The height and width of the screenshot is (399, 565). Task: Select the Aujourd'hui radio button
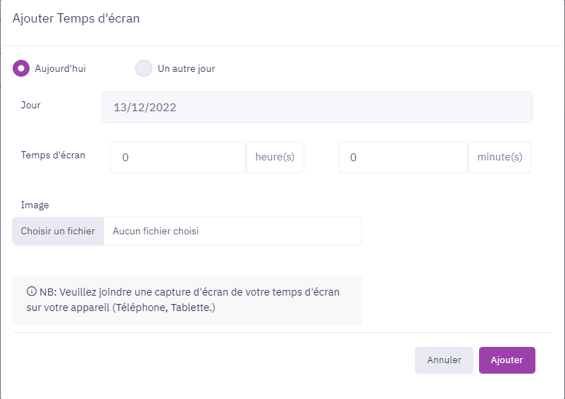click(21, 68)
